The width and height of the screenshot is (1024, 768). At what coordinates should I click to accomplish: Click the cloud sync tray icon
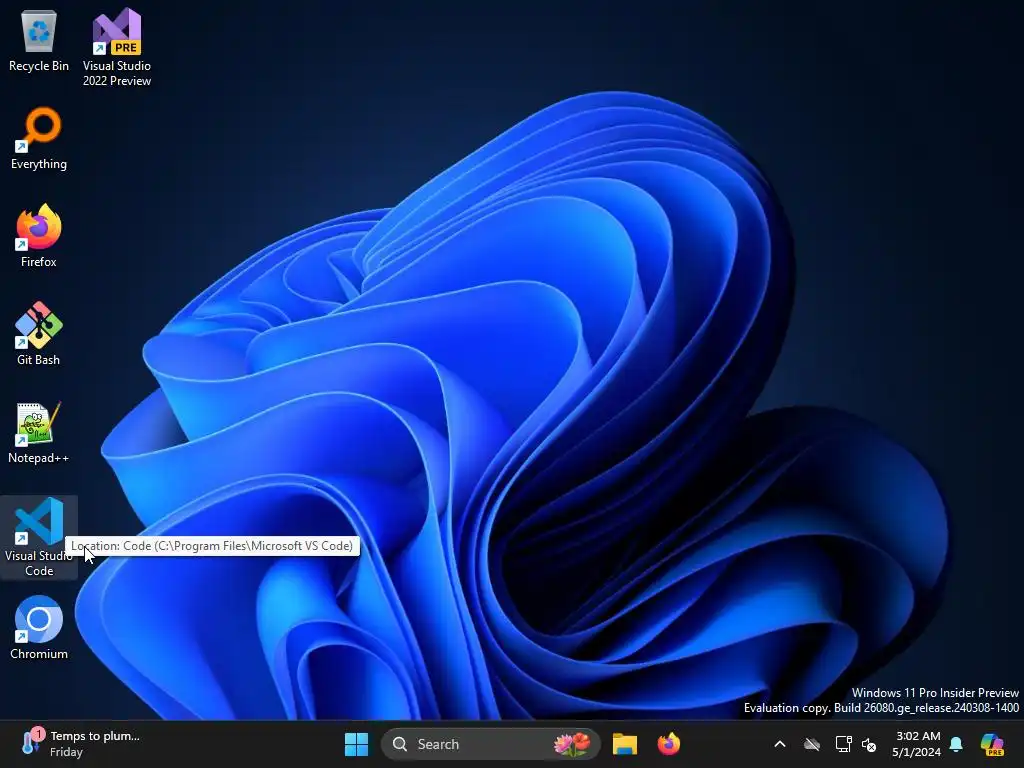pyautogui.click(x=812, y=744)
